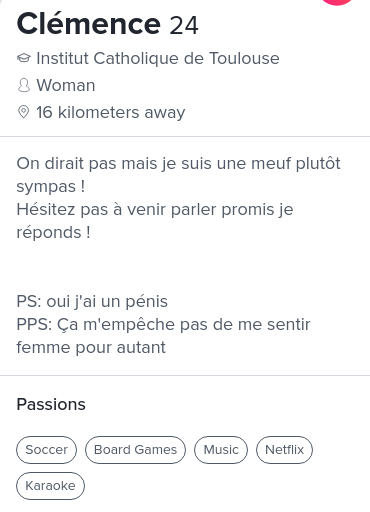370x512 pixels.
Task: Click the pink circular button at top right
Action: [x=337, y=2]
